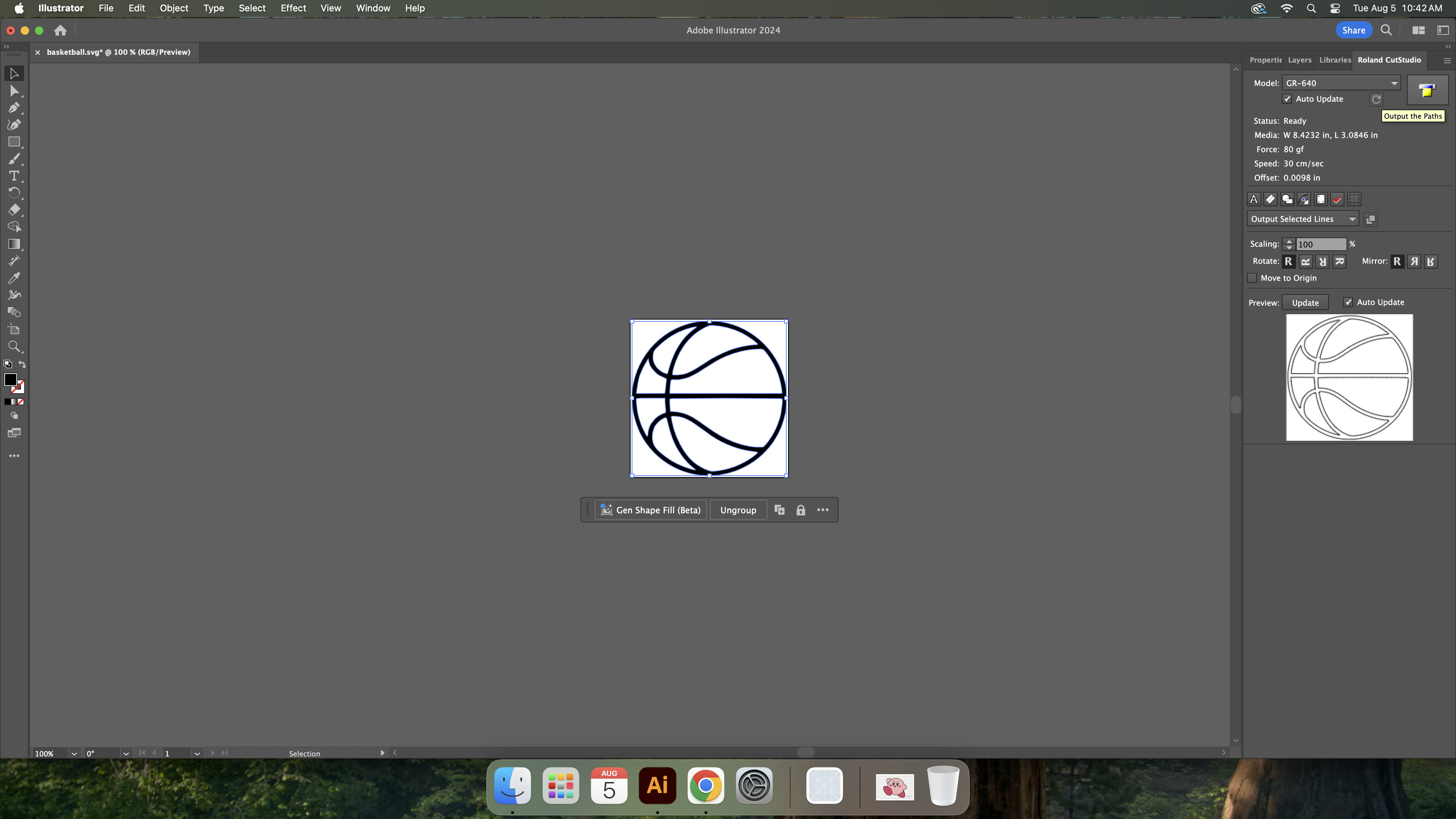Viewport: 1456px width, 819px height.
Task: Select the Pen tool
Action: point(14,108)
